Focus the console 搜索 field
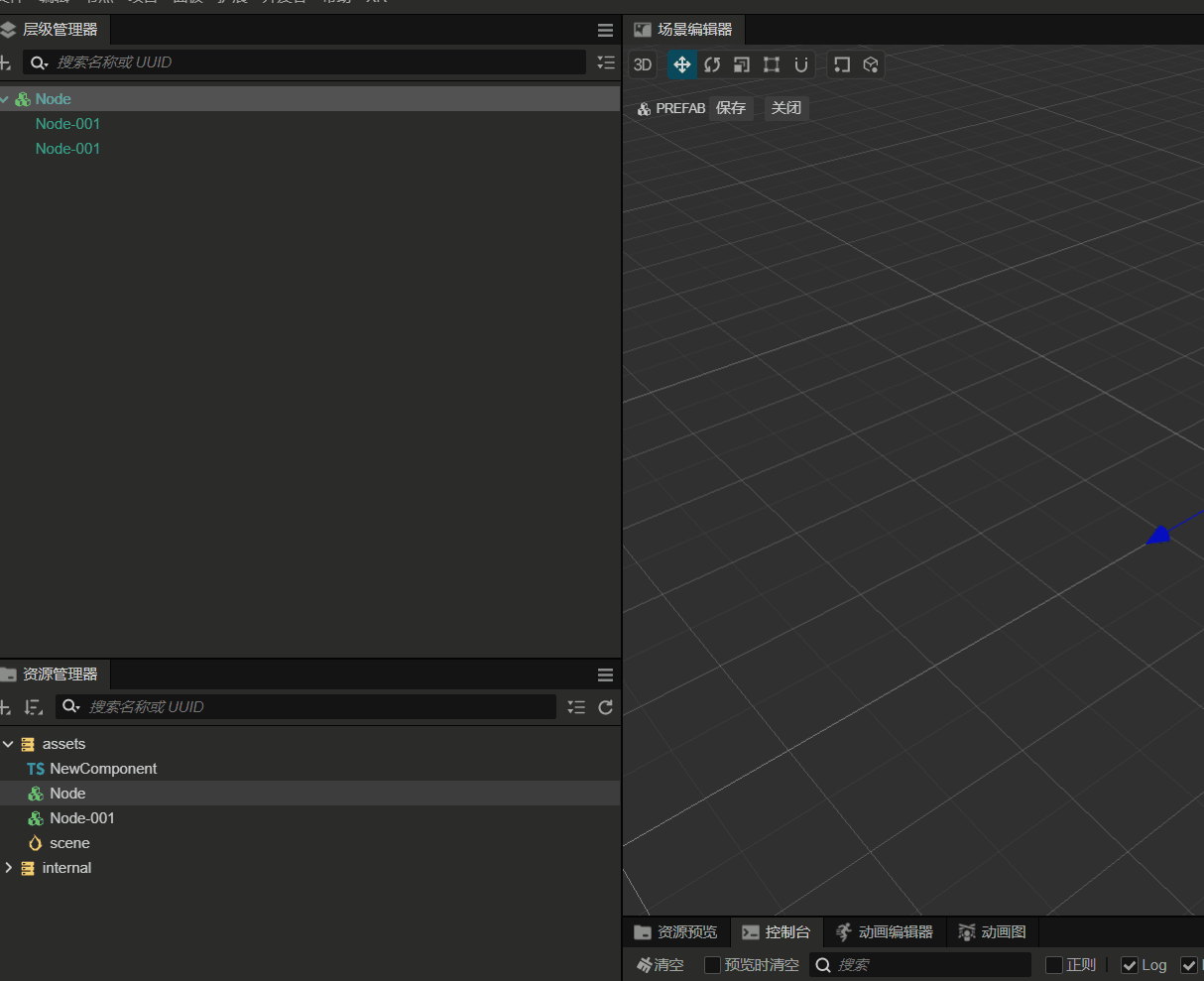Viewport: 1204px width, 981px height. pyautogui.click(x=920, y=965)
